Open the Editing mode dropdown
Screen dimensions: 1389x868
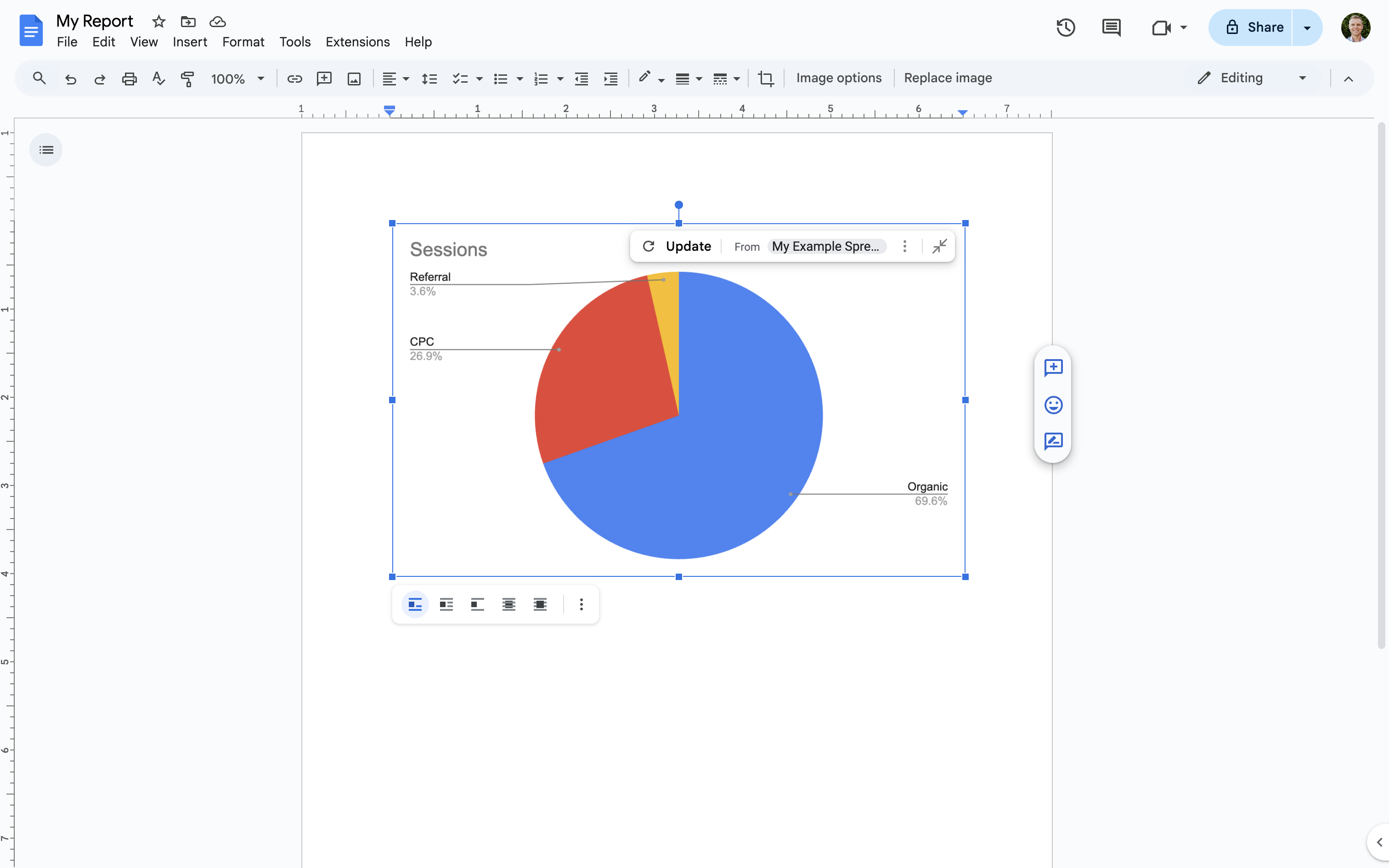pos(1302,78)
